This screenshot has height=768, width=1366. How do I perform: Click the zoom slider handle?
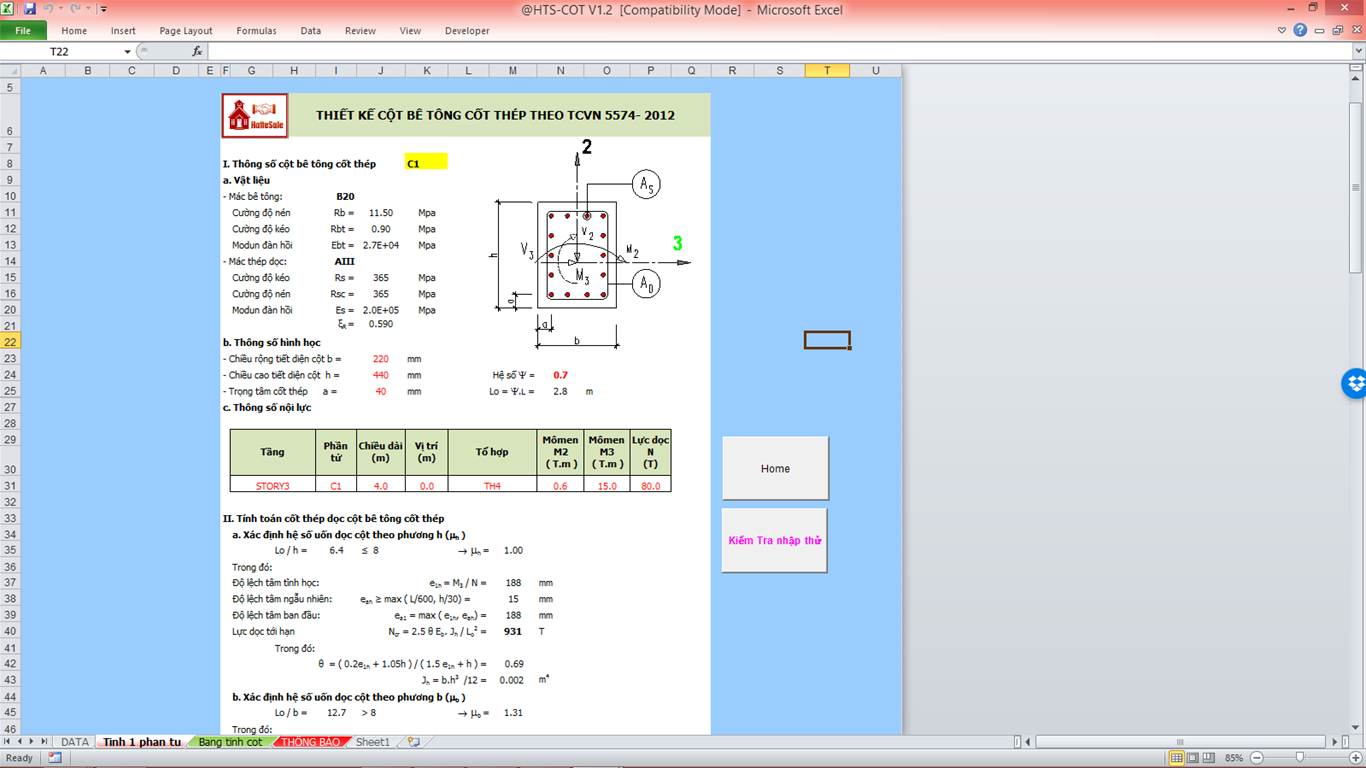coord(1299,758)
